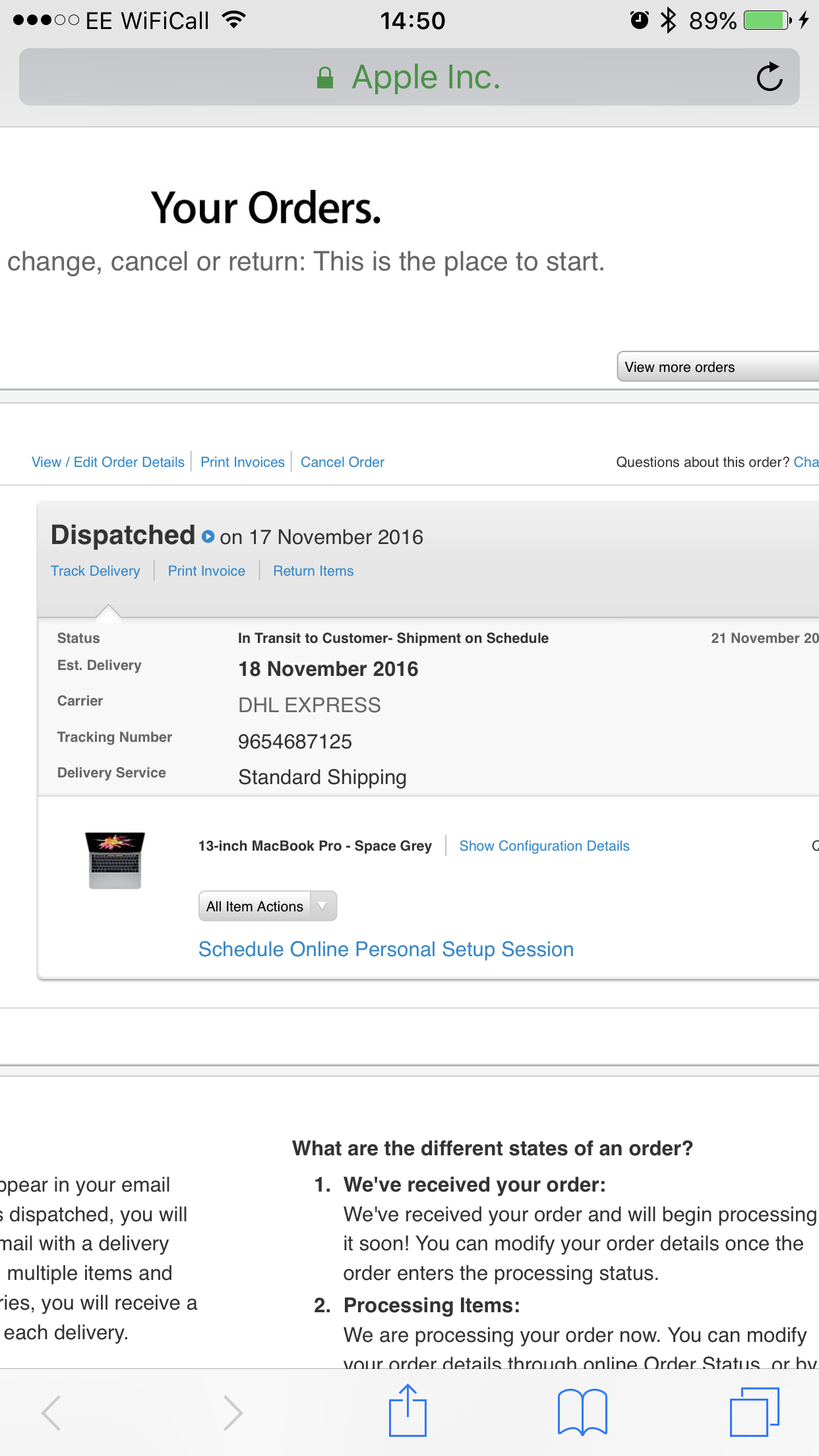Open the Safari tabs overview icon

click(x=754, y=1412)
